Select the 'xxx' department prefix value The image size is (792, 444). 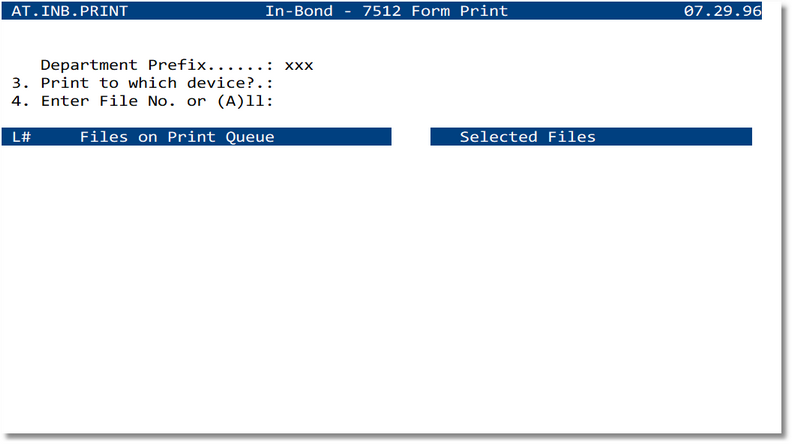(299, 65)
